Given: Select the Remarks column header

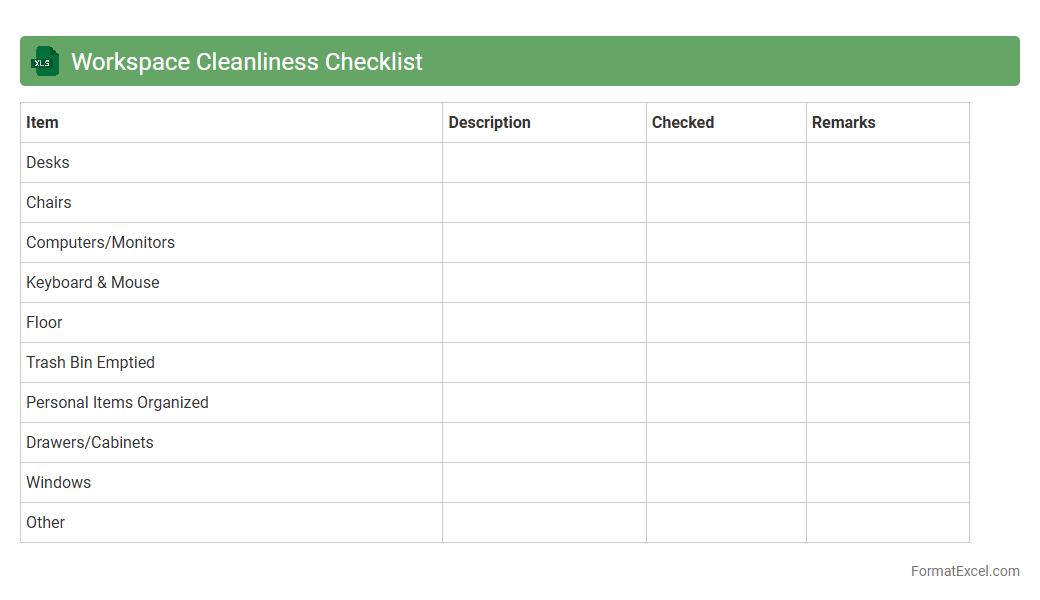Looking at the screenshot, I should pyautogui.click(x=843, y=123).
